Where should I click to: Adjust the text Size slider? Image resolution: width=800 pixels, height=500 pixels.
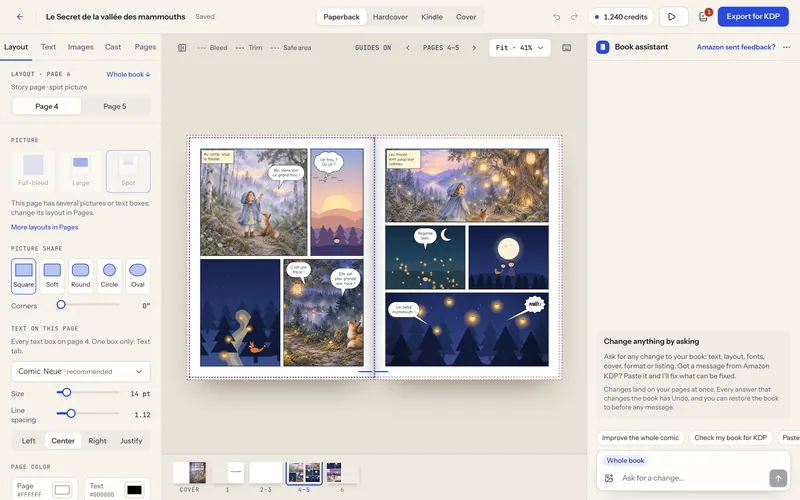[x=66, y=392]
